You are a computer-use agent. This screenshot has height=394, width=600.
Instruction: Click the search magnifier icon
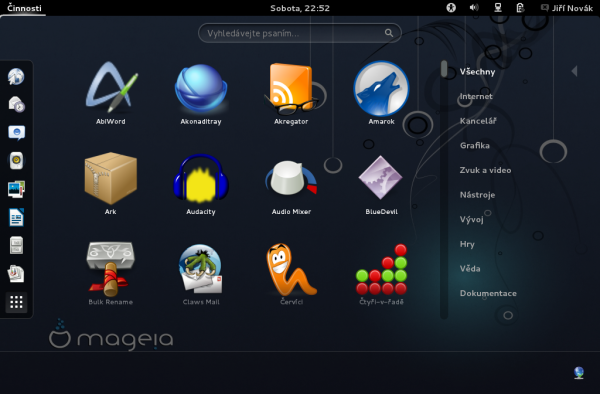[389, 33]
